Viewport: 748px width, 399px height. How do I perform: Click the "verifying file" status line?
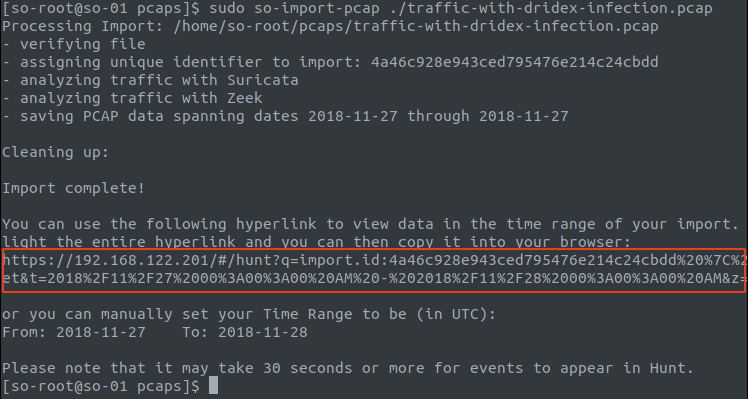(x=74, y=44)
